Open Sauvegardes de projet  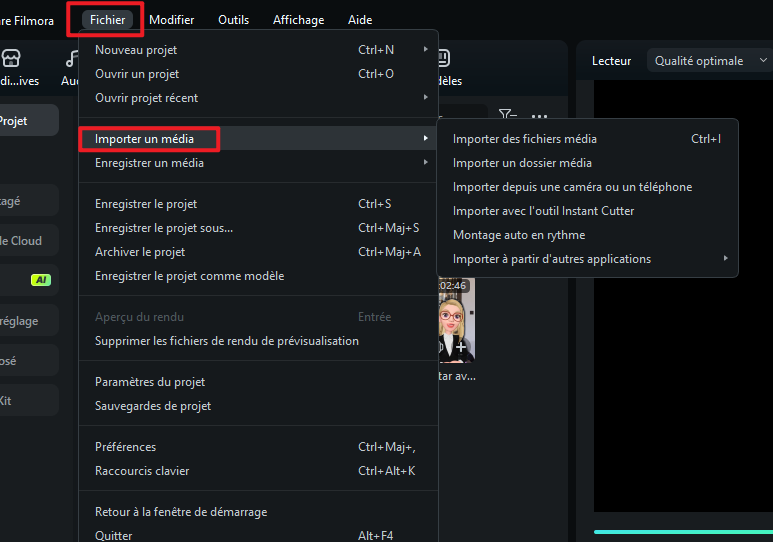coord(258,406)
